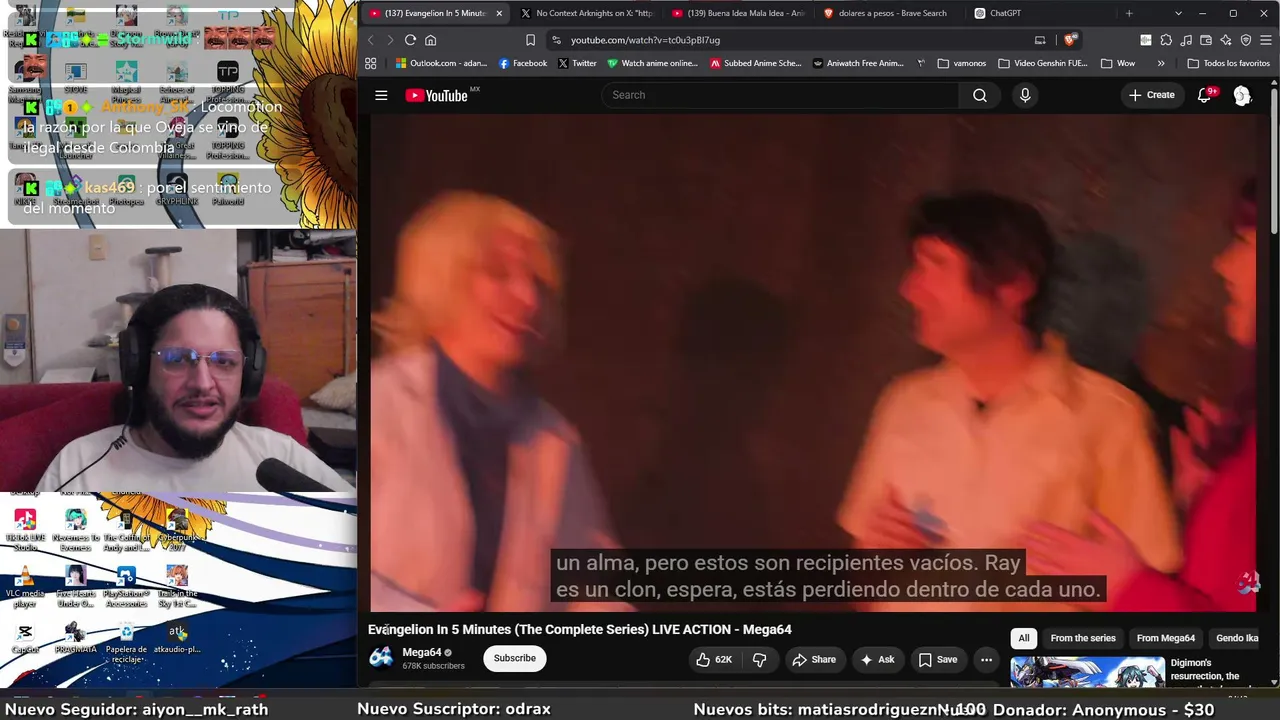The width and height of the screenshot is (1280, 720).
Task: Open the vamonos bookmark folder
Action: pyautogui.click(x=962, y=63)
